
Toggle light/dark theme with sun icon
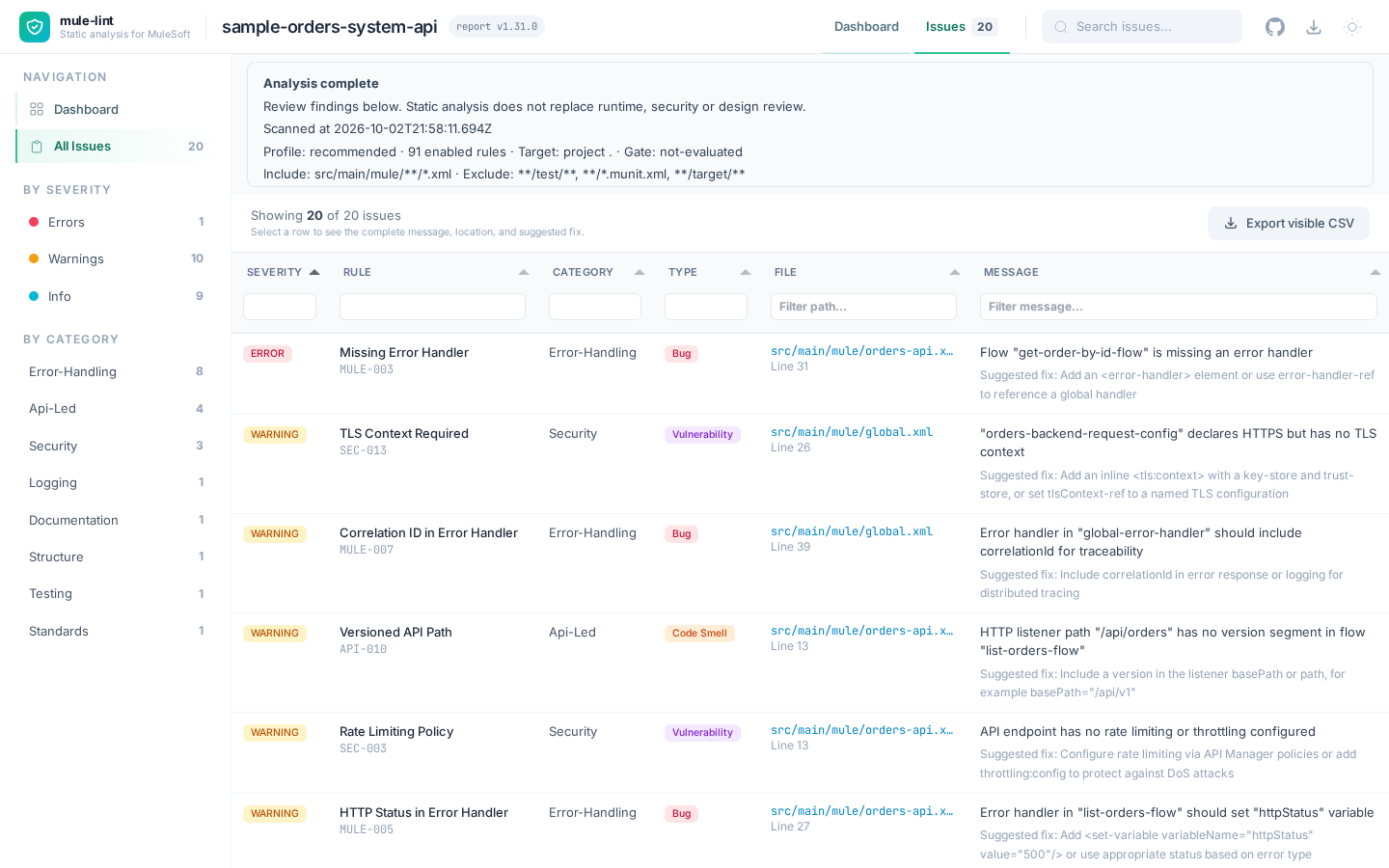1352,27
